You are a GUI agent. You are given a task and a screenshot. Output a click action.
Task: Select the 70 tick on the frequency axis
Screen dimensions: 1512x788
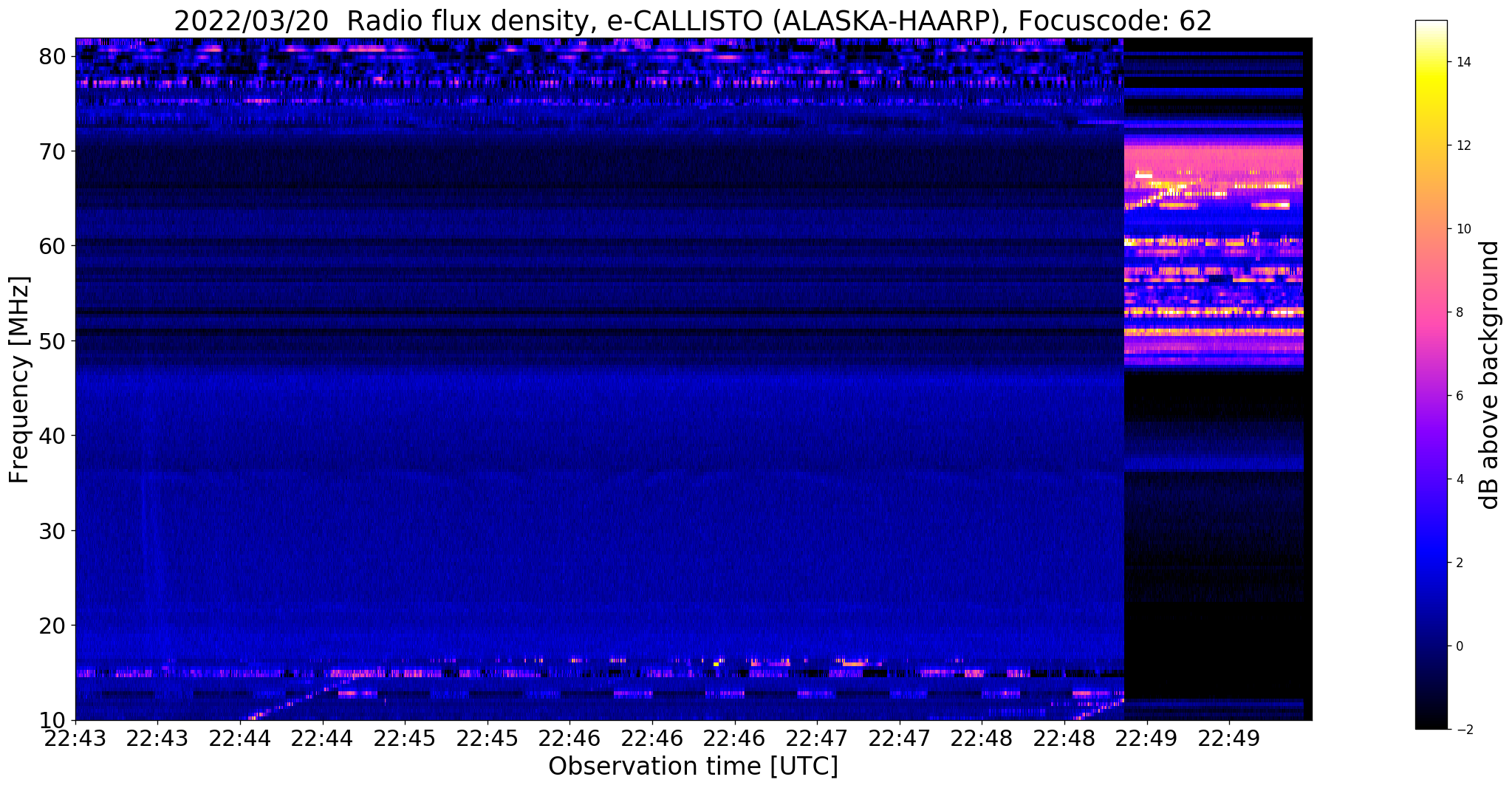pos(52,151)
